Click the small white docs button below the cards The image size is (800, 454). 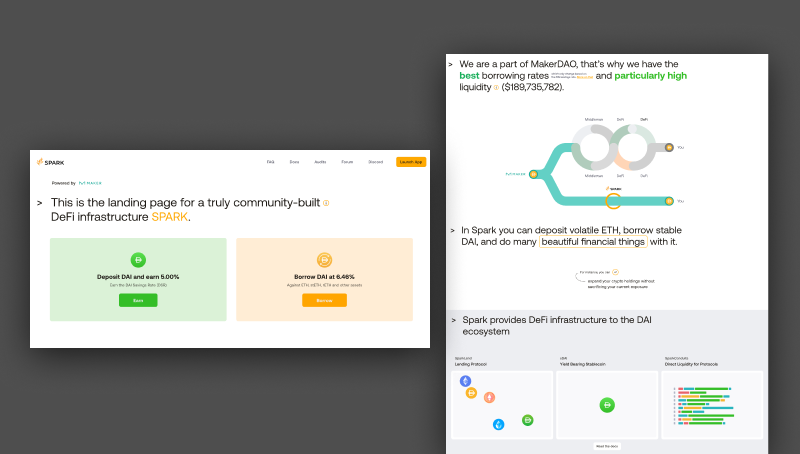tap(607, 446)
